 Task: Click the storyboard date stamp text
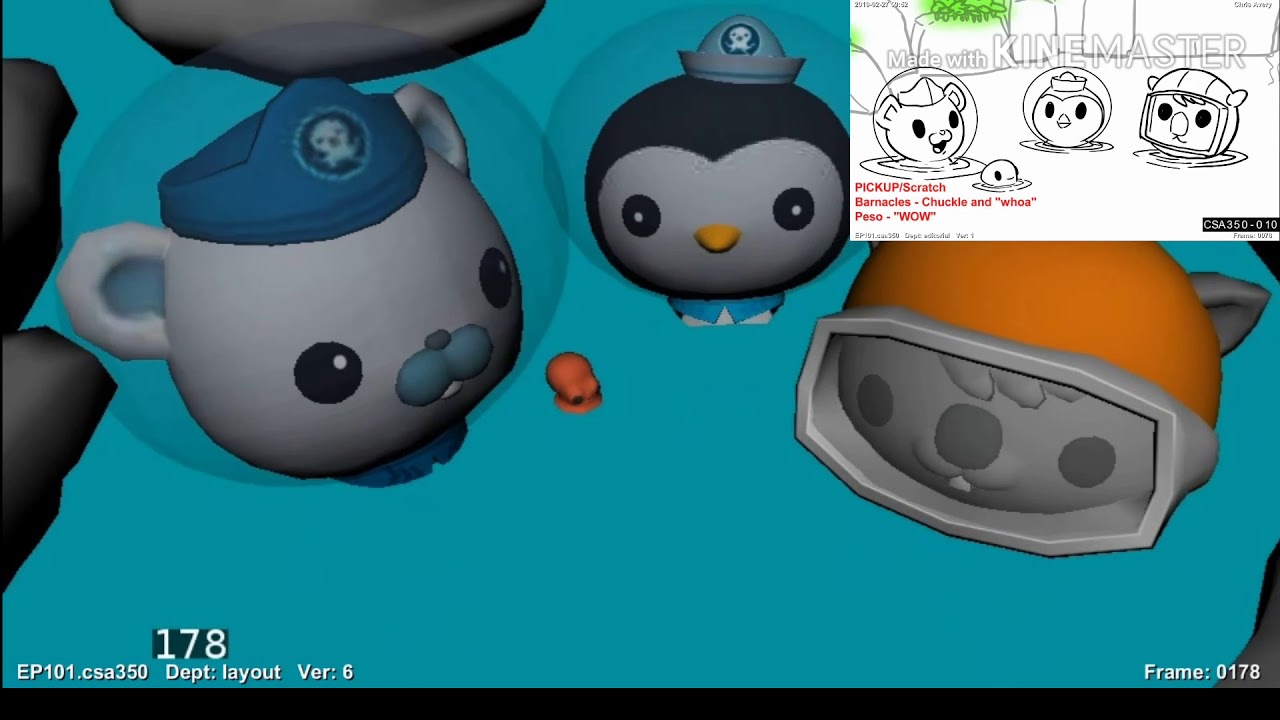coord(881,5)
